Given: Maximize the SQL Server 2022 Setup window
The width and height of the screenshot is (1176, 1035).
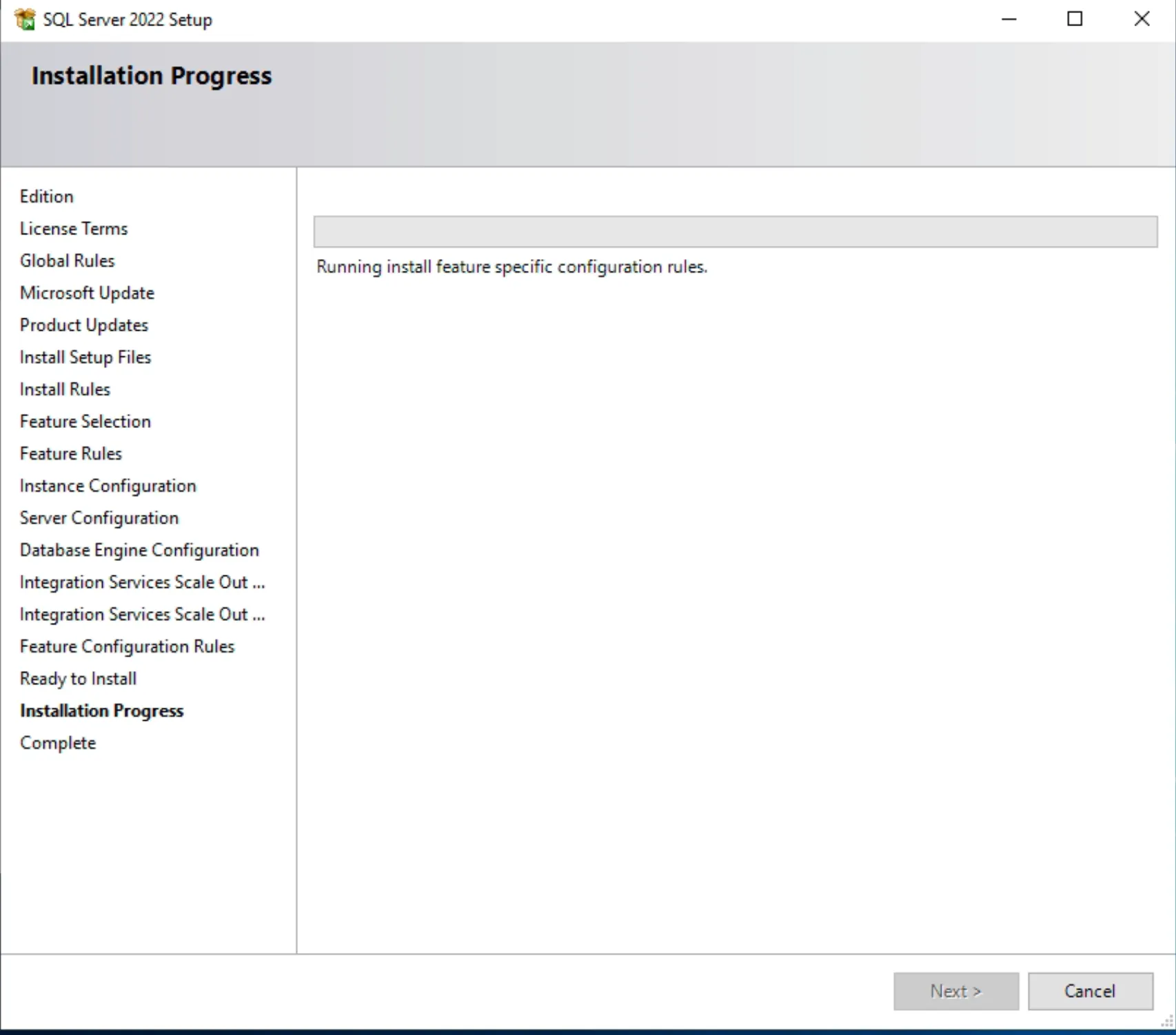Looking at the screenshot, I should click(1075, 19).
